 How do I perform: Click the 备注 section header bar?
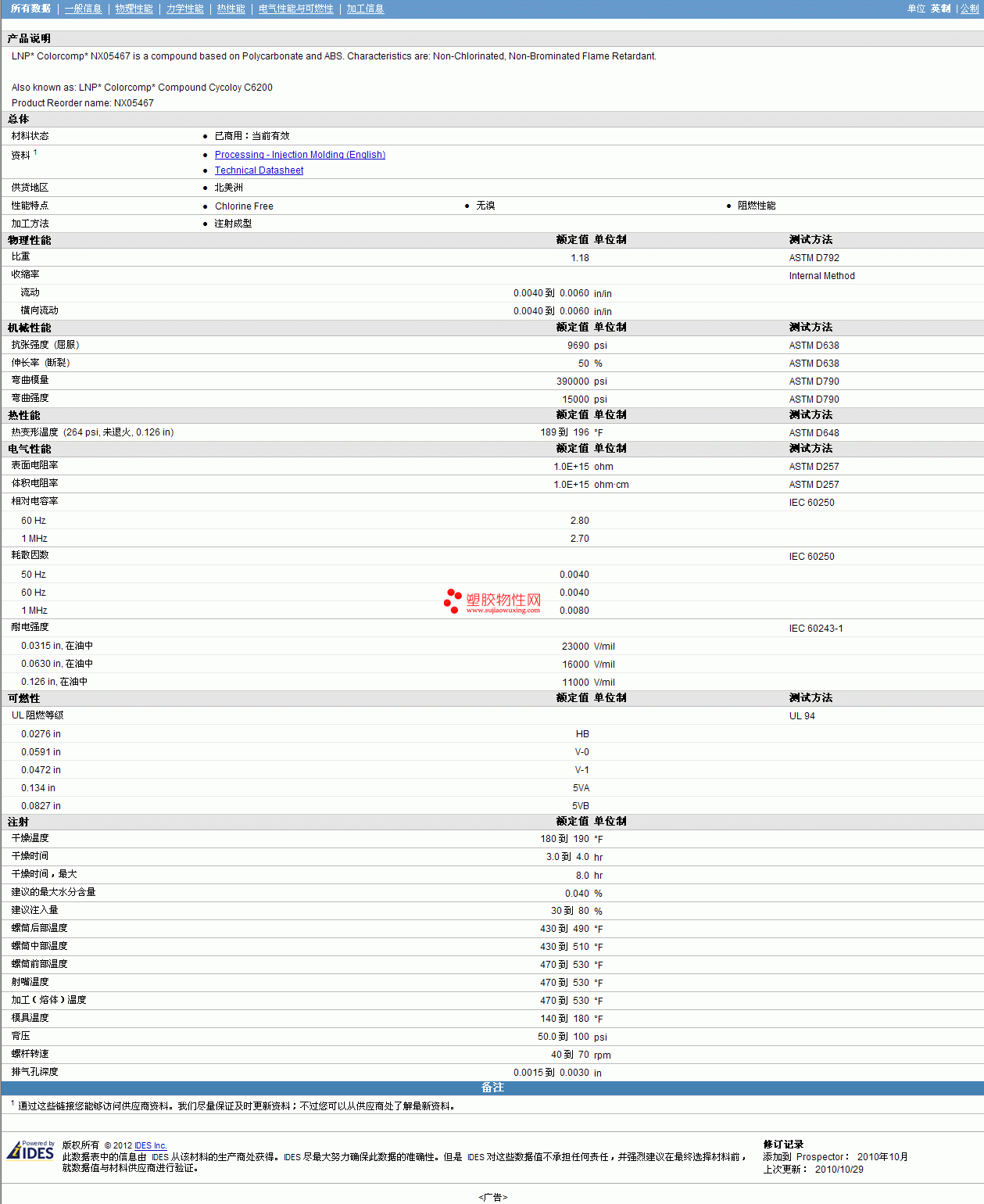[492, 1088]
